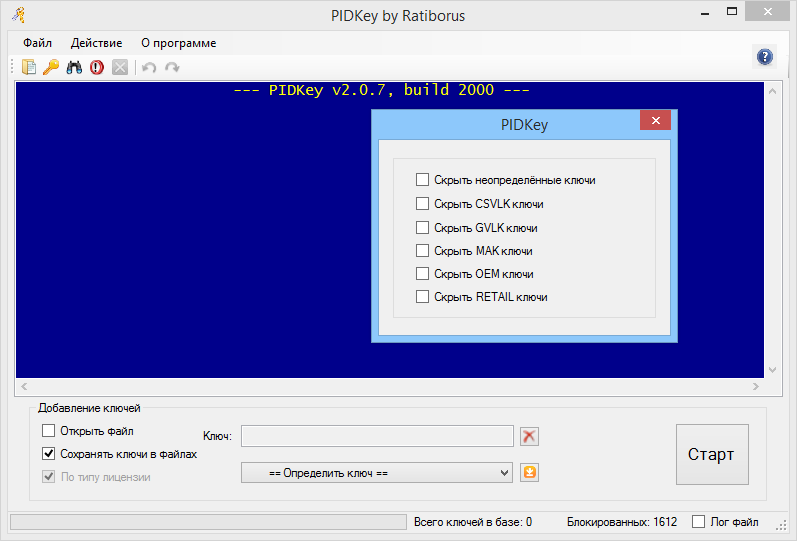Image resolution: width=797 pixels, height=541 pixels.
Task: Click the Старт button
Action: [x=712, y=454]
